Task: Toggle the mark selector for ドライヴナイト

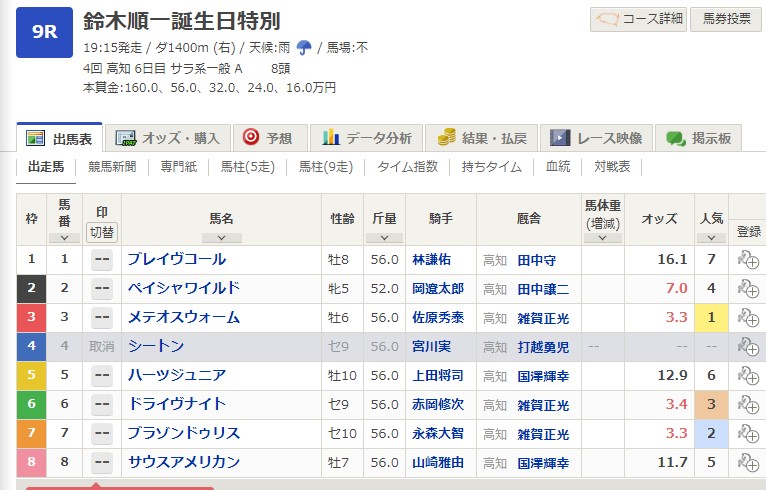Action: point(102,405)
